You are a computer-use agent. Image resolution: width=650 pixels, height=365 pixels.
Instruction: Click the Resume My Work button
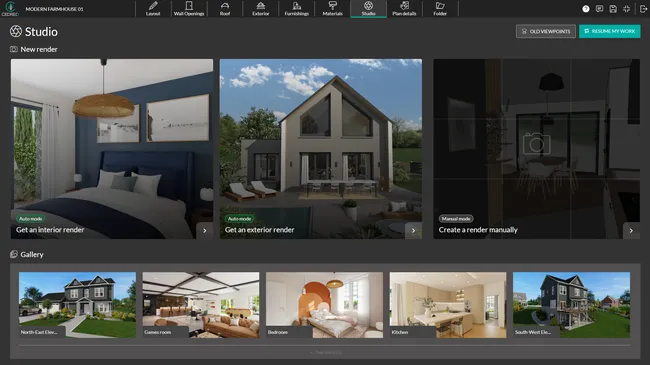click(609, 31)
